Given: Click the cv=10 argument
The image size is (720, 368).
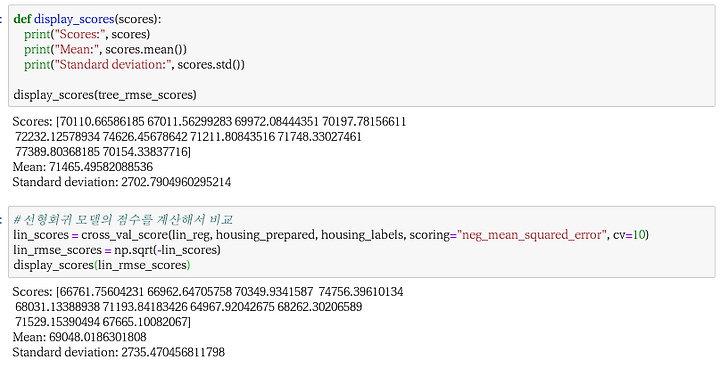Looking at the screenshot, I should (x=629, y=235).
